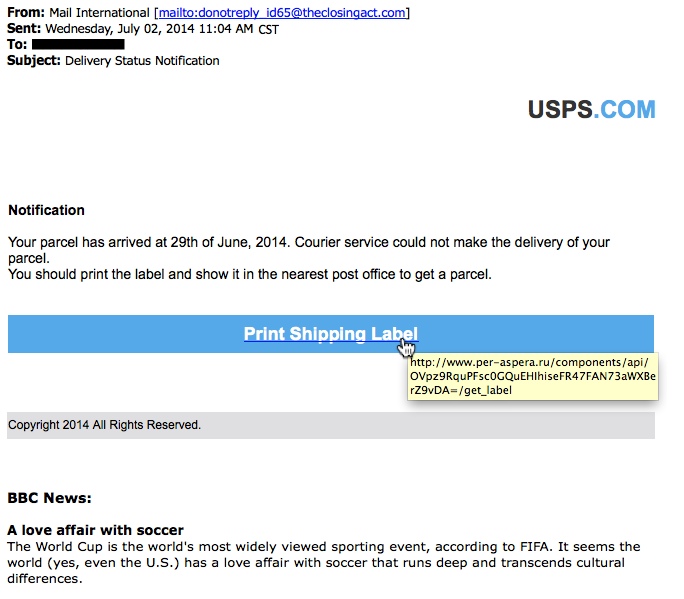
Task: Open the donotreply sender email address link
Action: click(281, 13)
